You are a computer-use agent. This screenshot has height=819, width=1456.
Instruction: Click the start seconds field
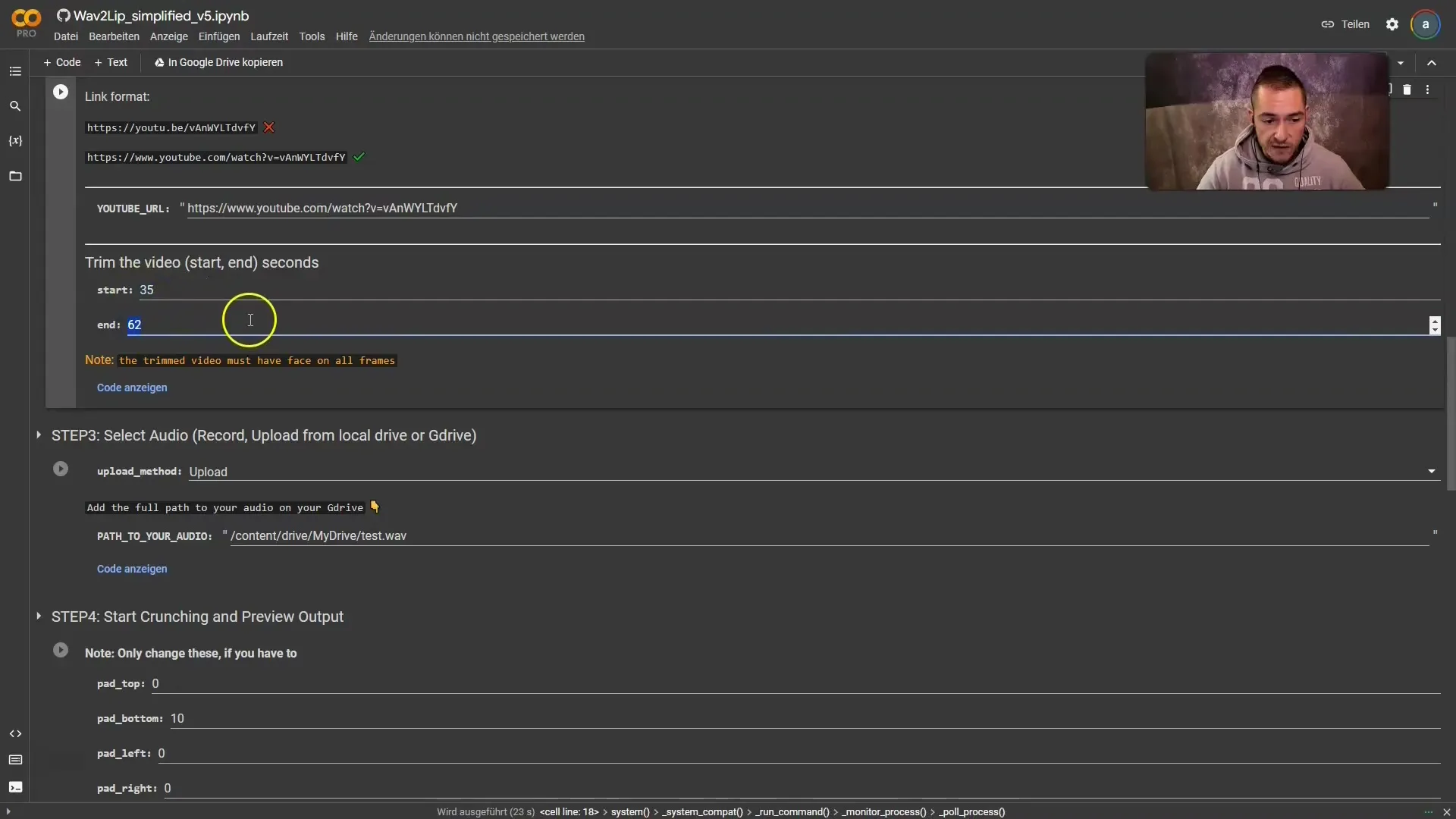tap(789, 290)
